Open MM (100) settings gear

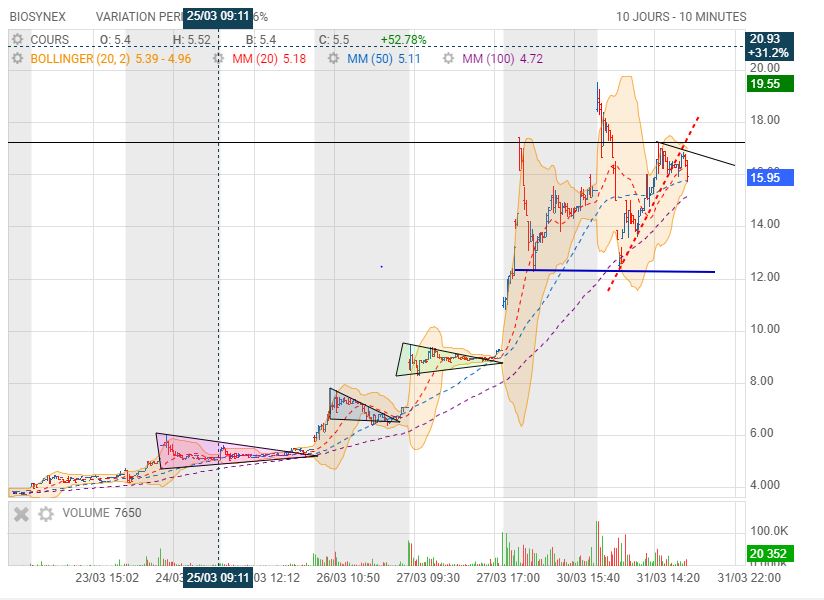tap(448, 58)
